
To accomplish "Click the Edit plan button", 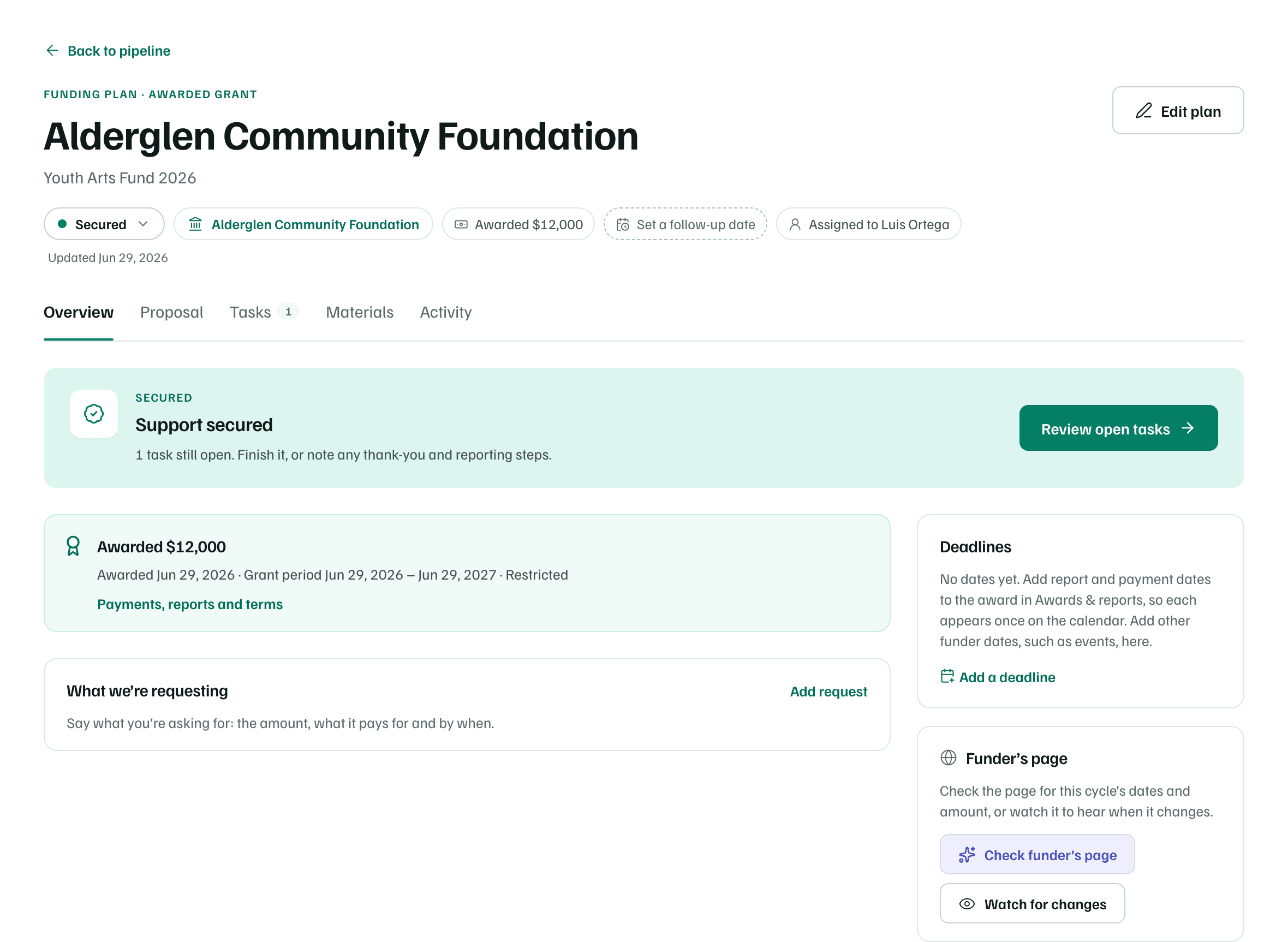I will tap(1178, 111).
